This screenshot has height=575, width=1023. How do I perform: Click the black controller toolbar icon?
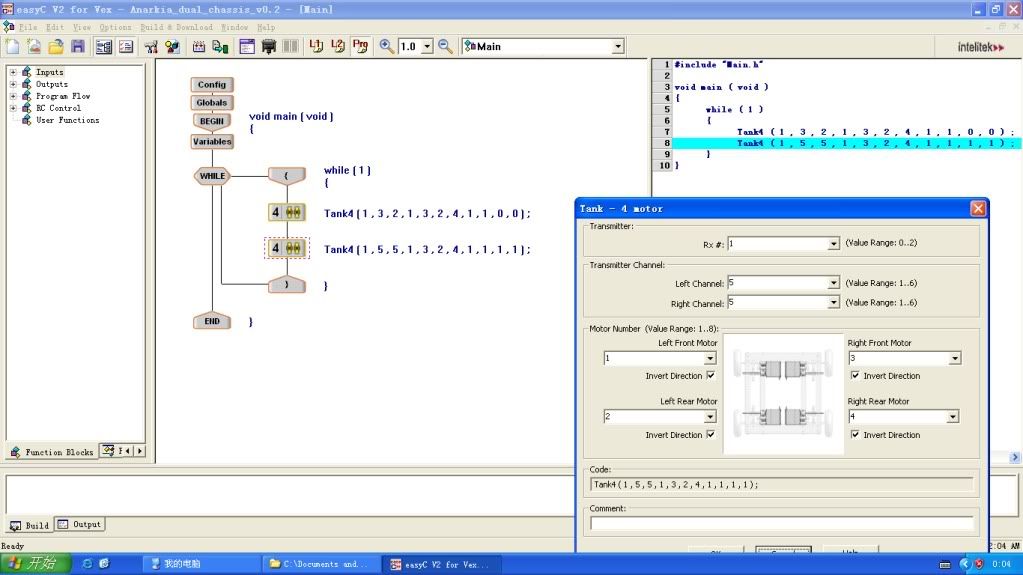pos(269,46)
